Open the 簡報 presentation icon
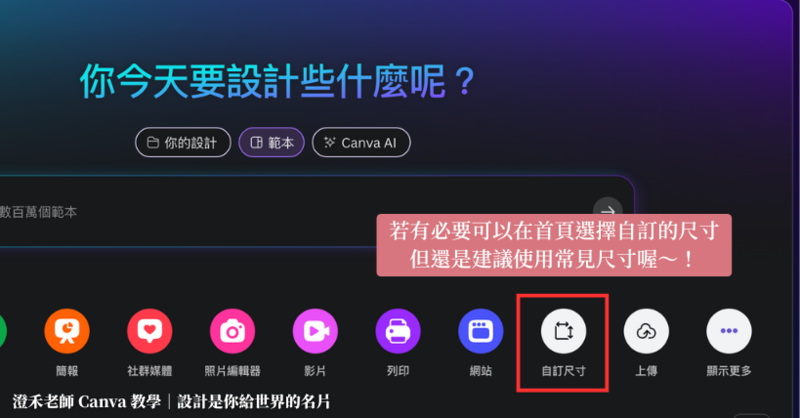This screenshot has width=800, height=418. [x=67, y=331]
